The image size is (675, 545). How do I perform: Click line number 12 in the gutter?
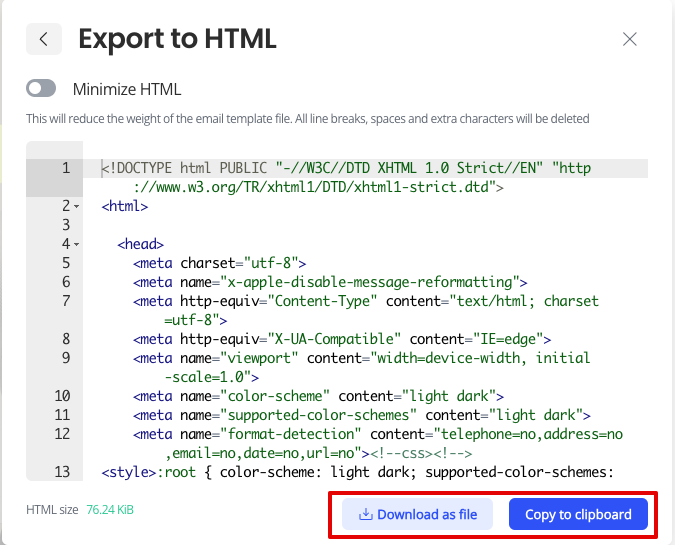click(62, 434)
